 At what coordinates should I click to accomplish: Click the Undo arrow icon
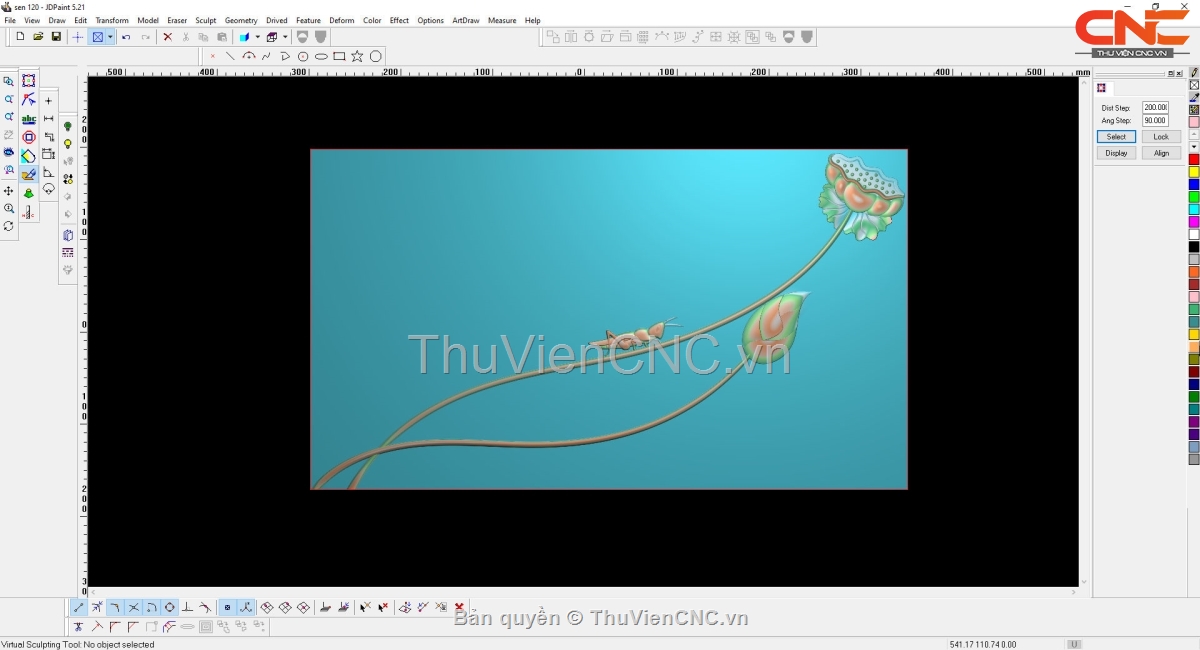(126, 37)
